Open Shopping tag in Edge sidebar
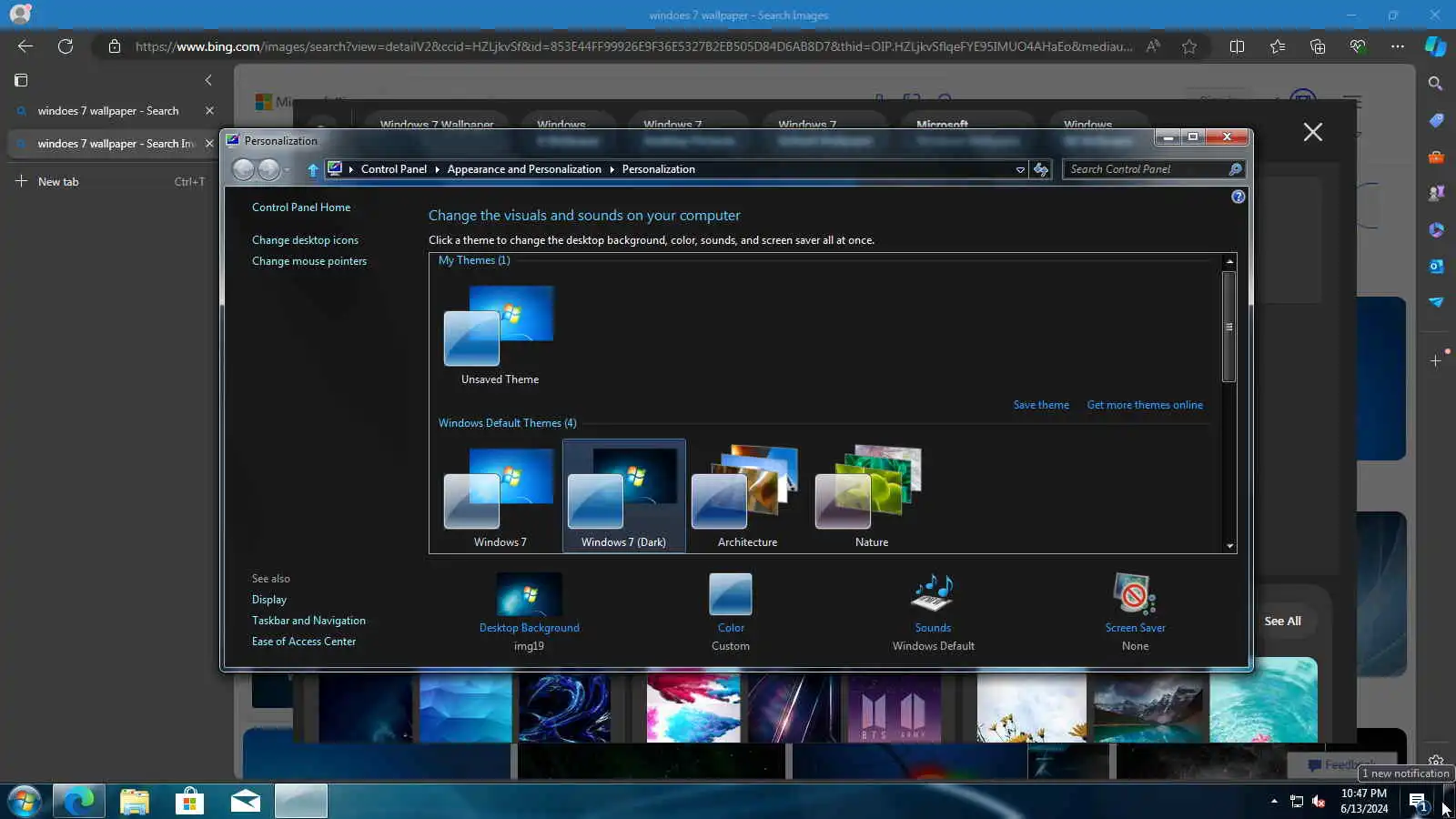This screenshot has width=1456, height=819. [x=1436, y=120]
